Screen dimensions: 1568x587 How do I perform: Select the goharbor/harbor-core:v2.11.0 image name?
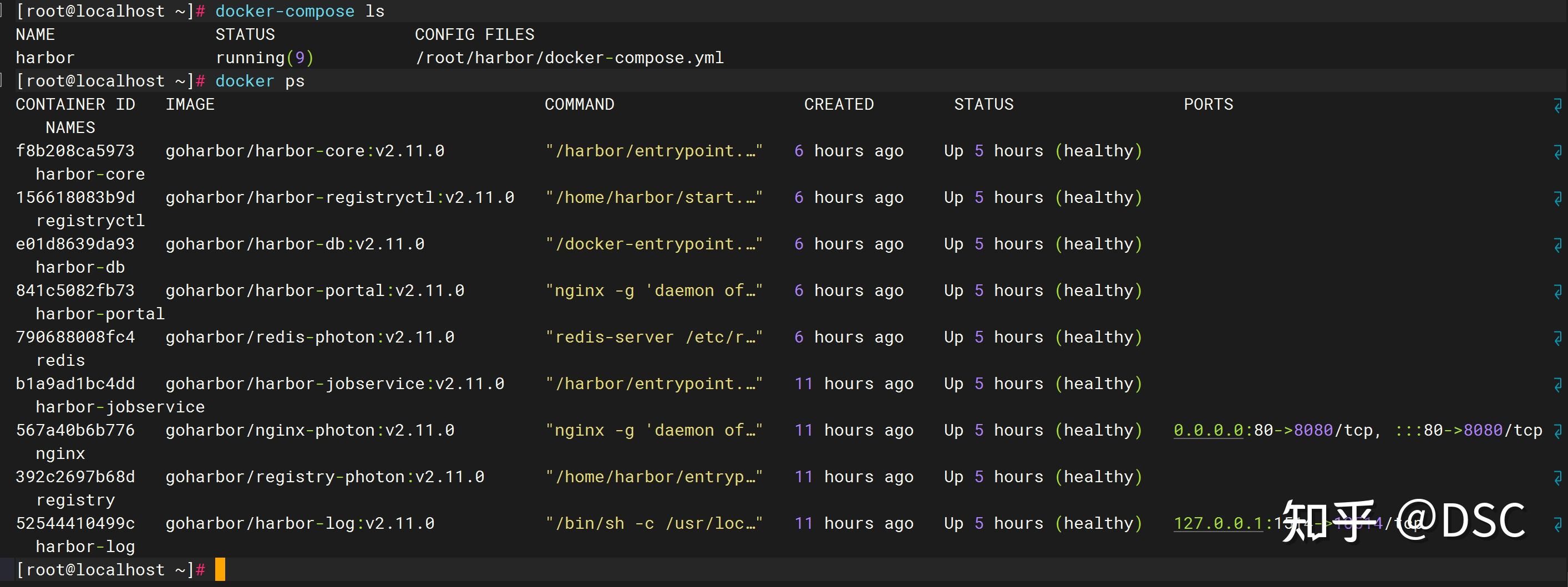coord(305,150)
